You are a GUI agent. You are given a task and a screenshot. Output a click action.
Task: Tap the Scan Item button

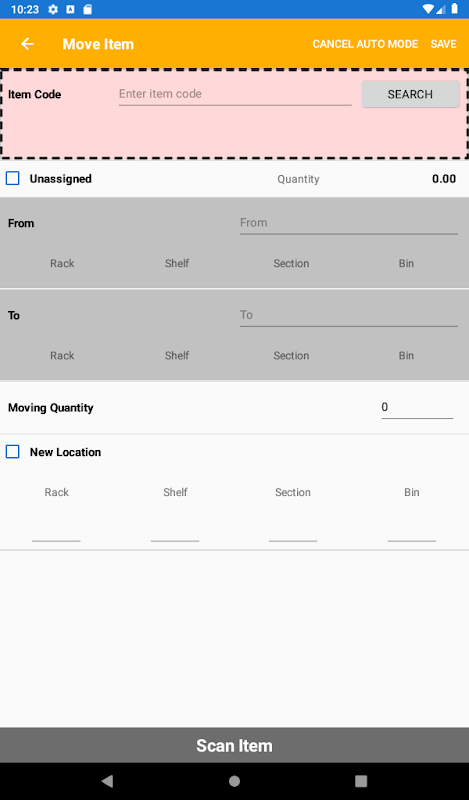[234, 745]
